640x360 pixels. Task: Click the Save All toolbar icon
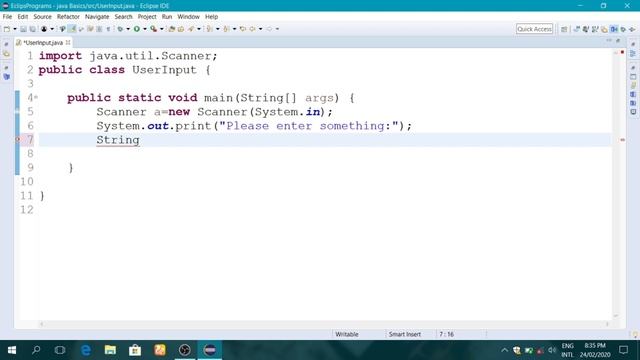pyautogui.click(x=32, y=29)
